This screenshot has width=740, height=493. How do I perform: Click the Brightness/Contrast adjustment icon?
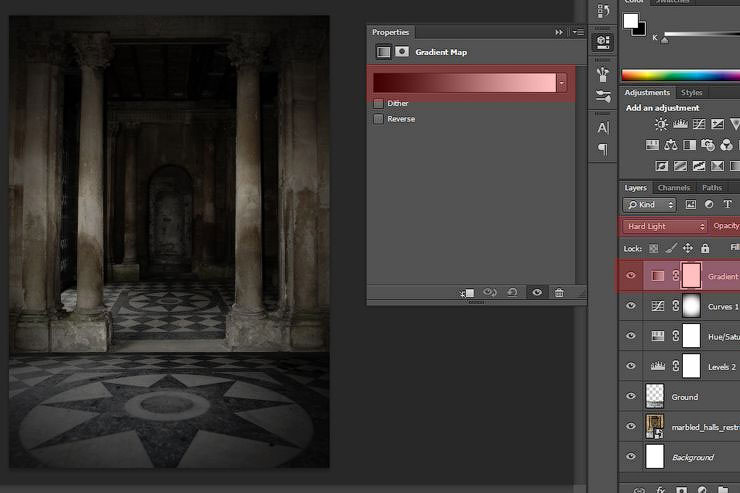point(661,125)
